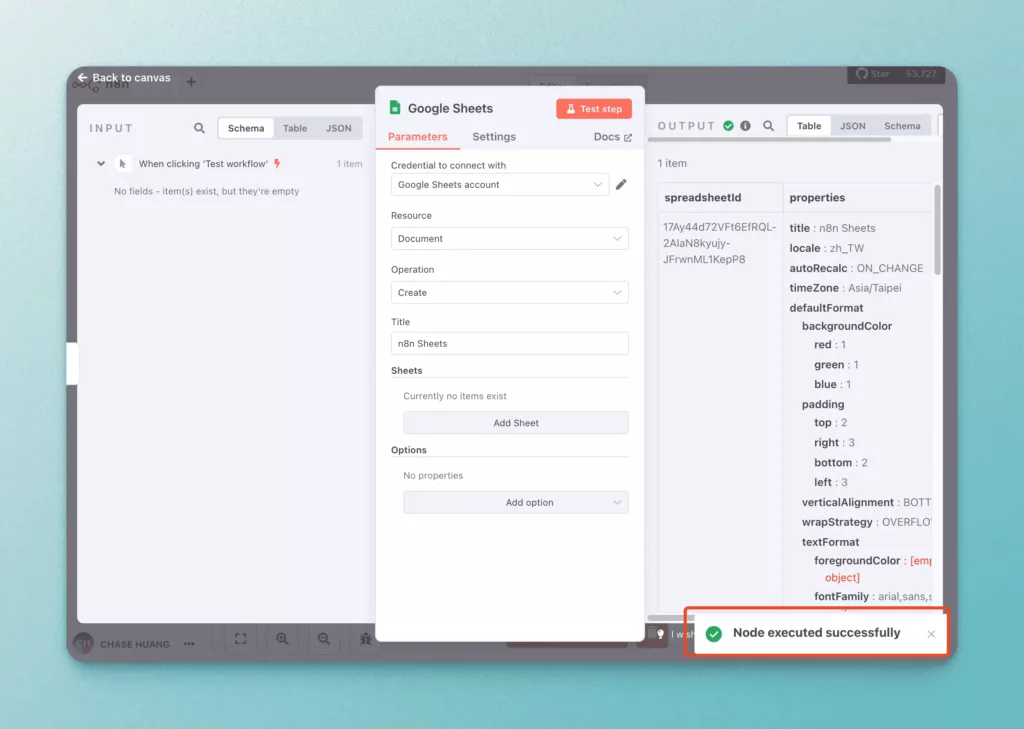Click the zoom out magnifier icon

(x=323, y=639)
